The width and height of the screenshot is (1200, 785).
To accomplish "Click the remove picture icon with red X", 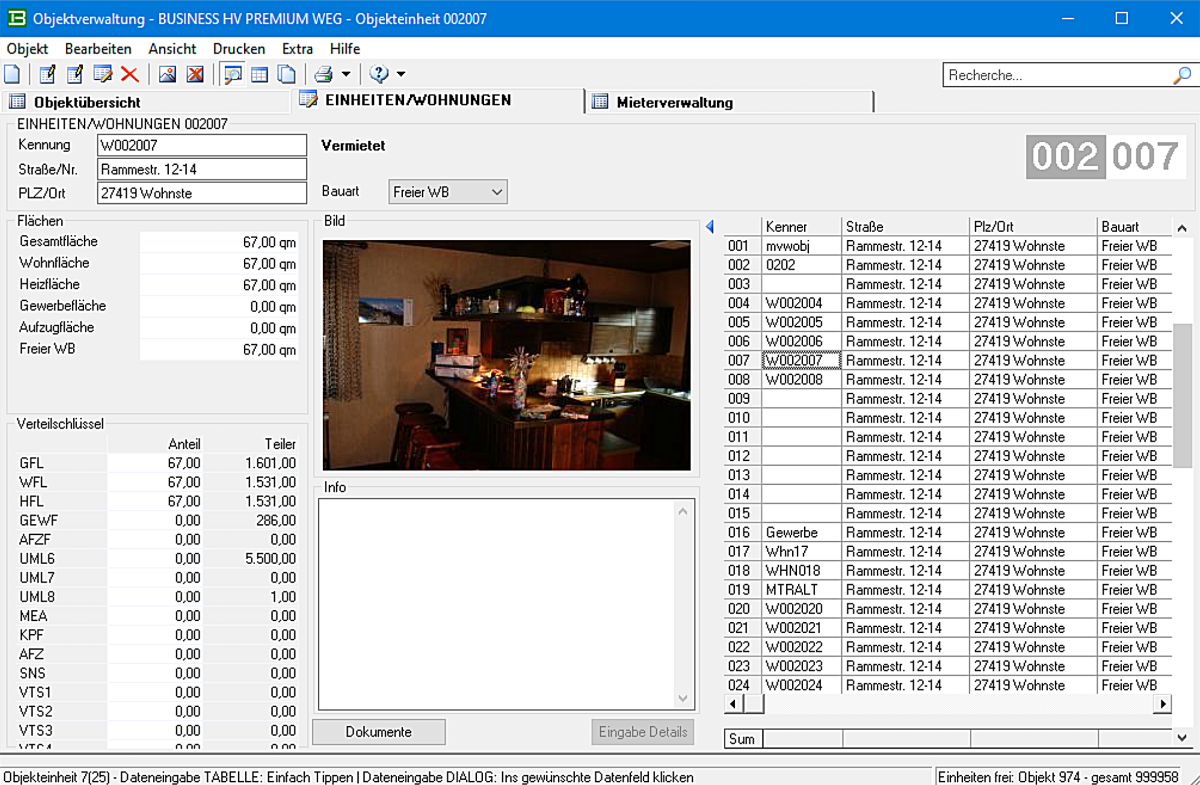I will pyautogui.click(x=195, y=74).
